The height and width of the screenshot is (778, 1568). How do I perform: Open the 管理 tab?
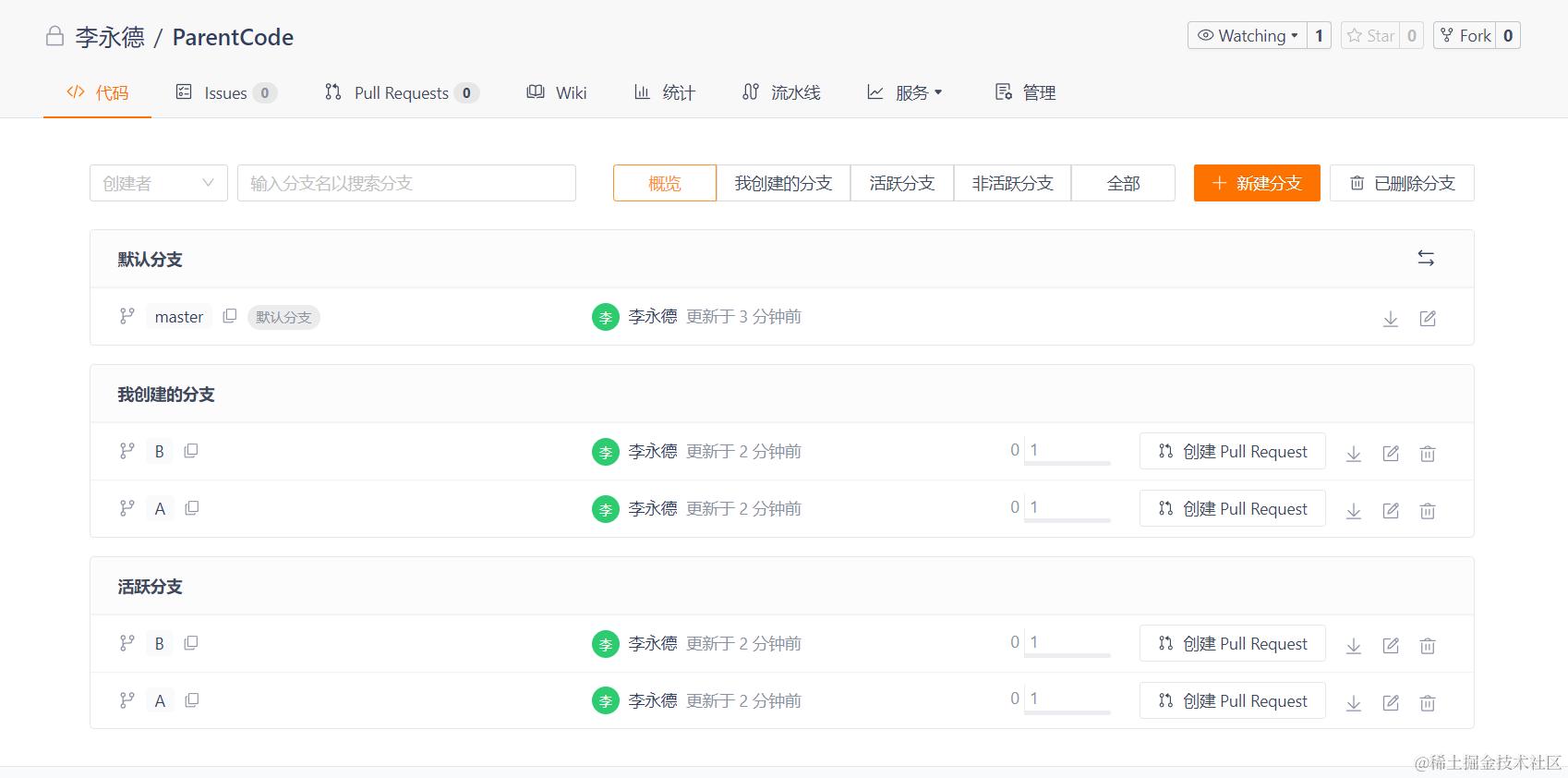coord(1025,92)
